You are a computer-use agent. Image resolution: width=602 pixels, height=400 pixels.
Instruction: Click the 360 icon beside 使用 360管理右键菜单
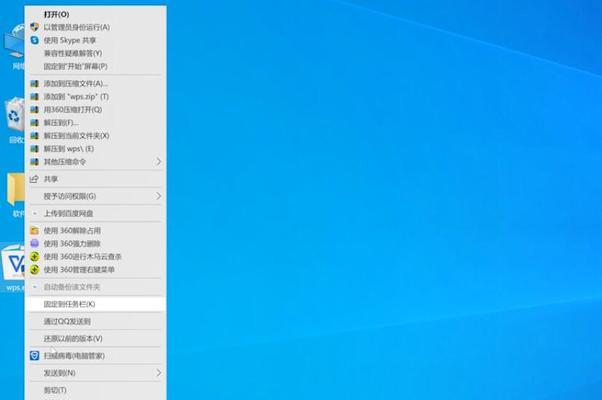coord(35,269)
